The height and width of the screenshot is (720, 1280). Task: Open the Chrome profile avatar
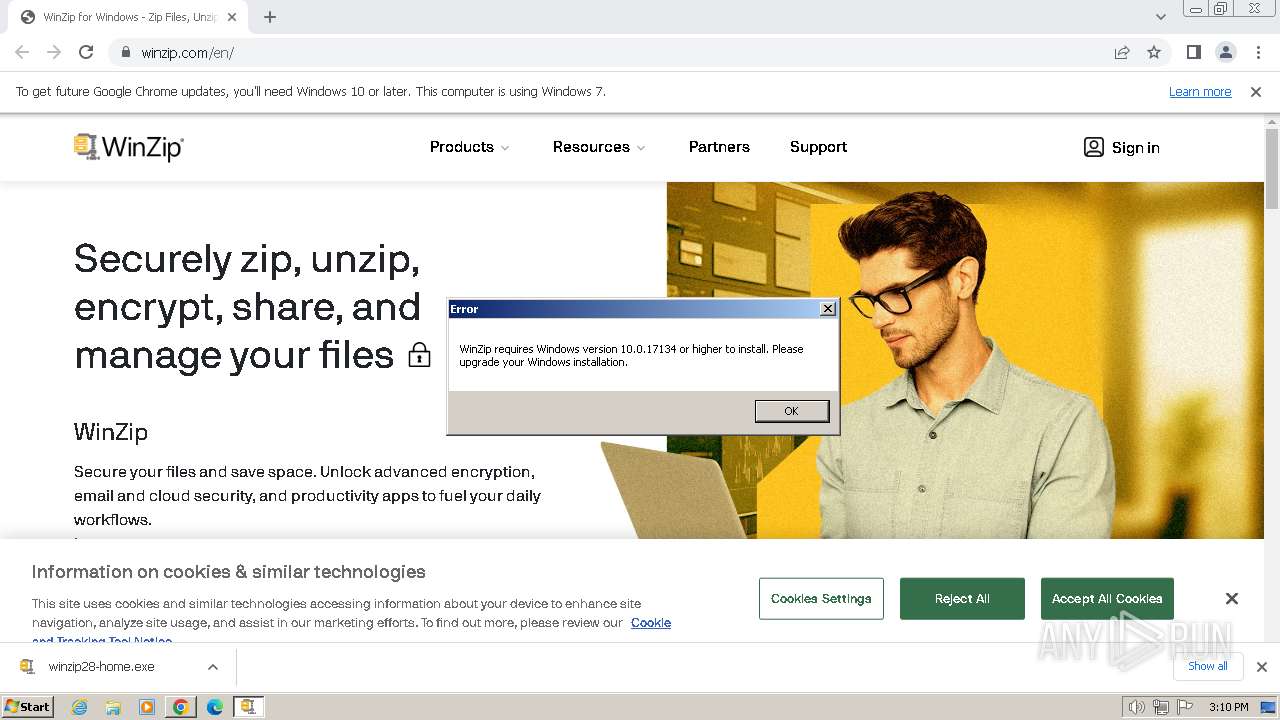(1226, 52)
